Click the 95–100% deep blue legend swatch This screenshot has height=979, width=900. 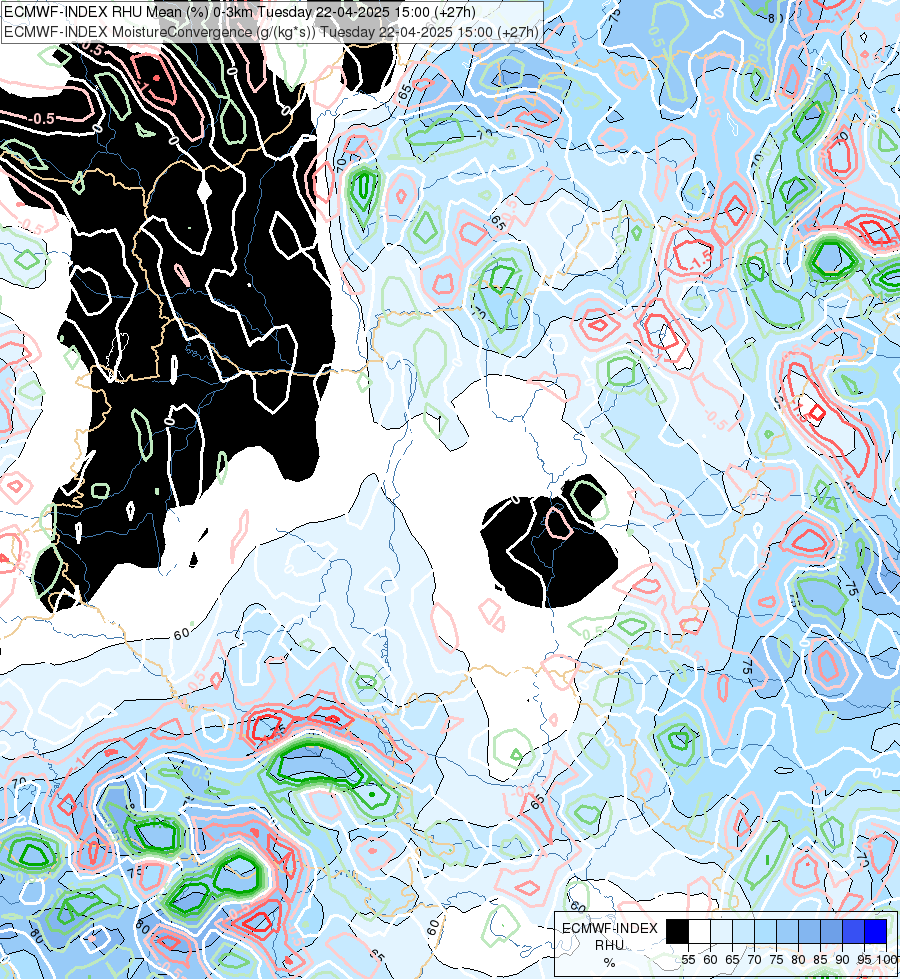coord(875,931)
